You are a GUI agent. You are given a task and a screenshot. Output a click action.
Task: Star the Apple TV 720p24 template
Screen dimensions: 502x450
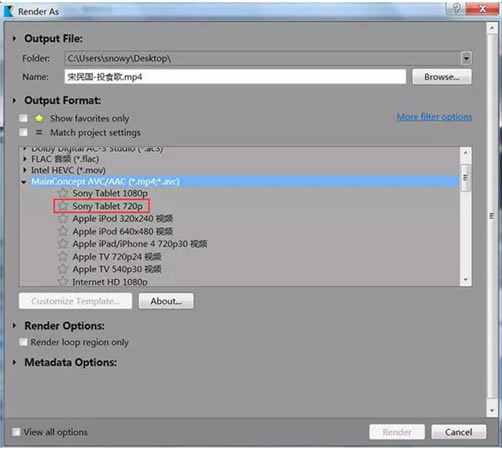pyautogui.click(x=63, y=256)
